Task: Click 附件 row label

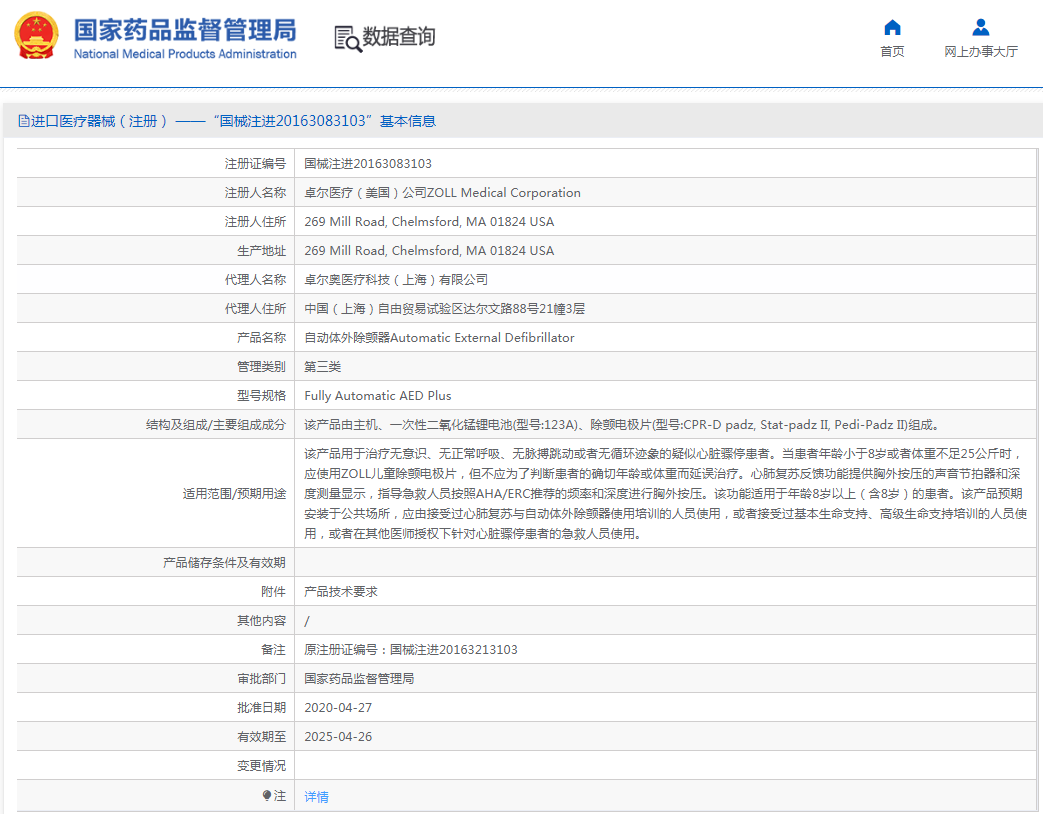Action: (x=273, y=592)
